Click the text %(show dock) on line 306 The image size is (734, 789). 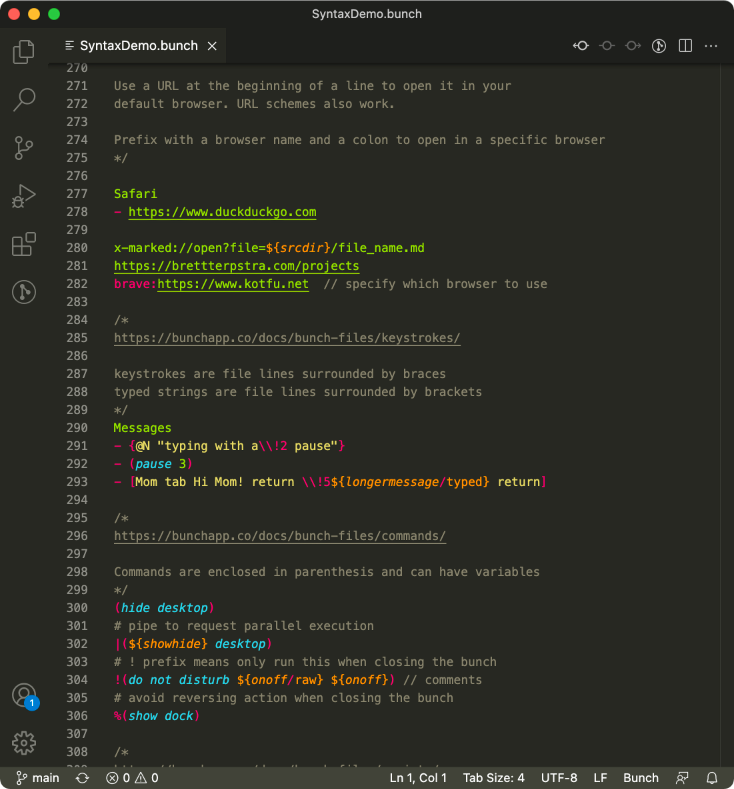[157, 716]
